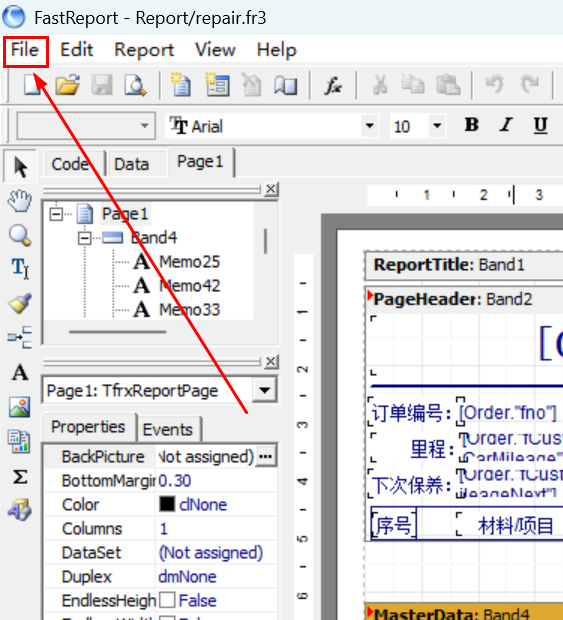Collapse the Band4 tree node
563x620 pixels.
coord(84,238)
